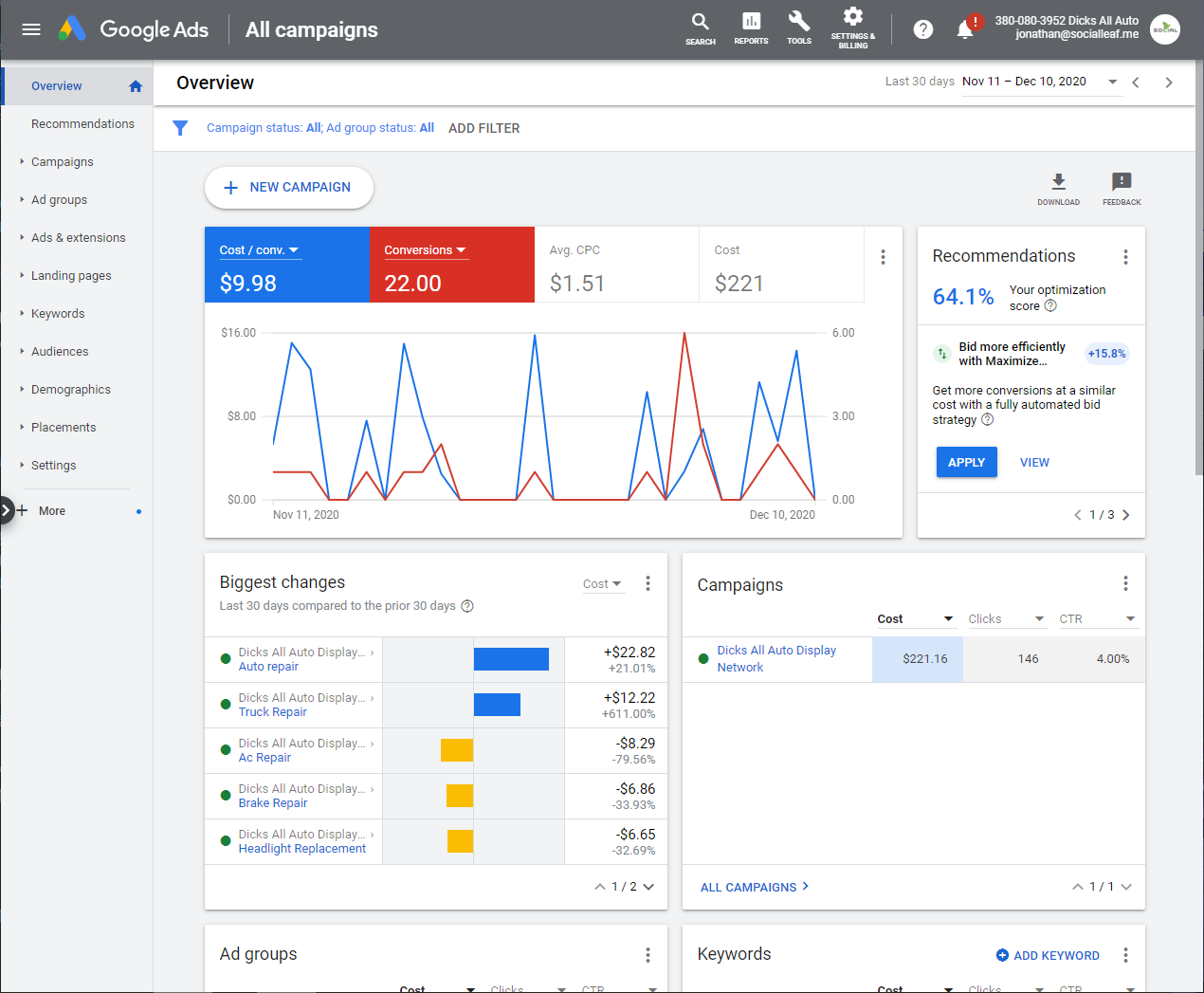1204x993 pixels.
Task: Open the Feedback icon
Action: point(1122,189)
